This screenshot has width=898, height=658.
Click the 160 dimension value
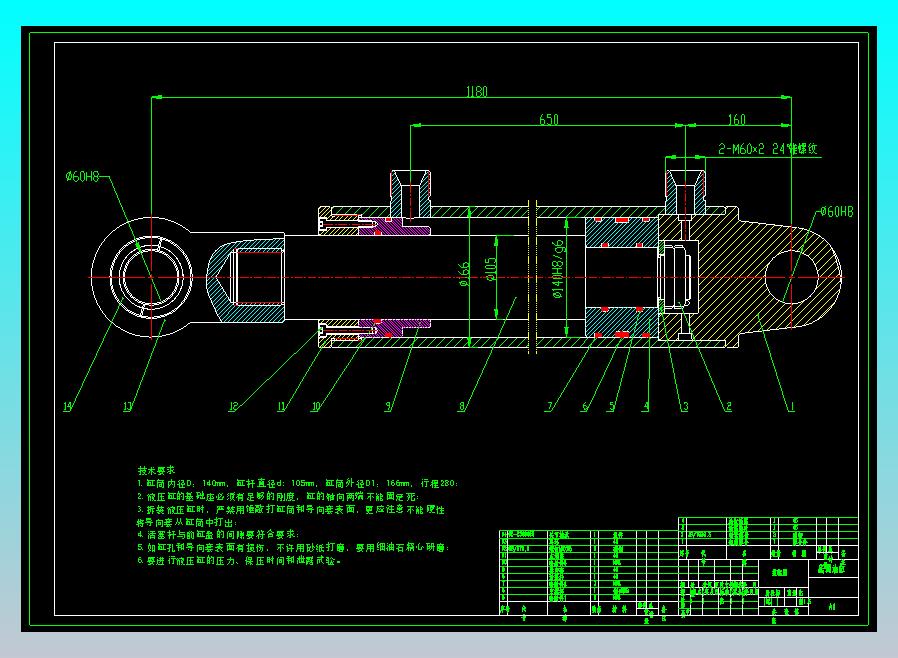(x=736, y=119)
